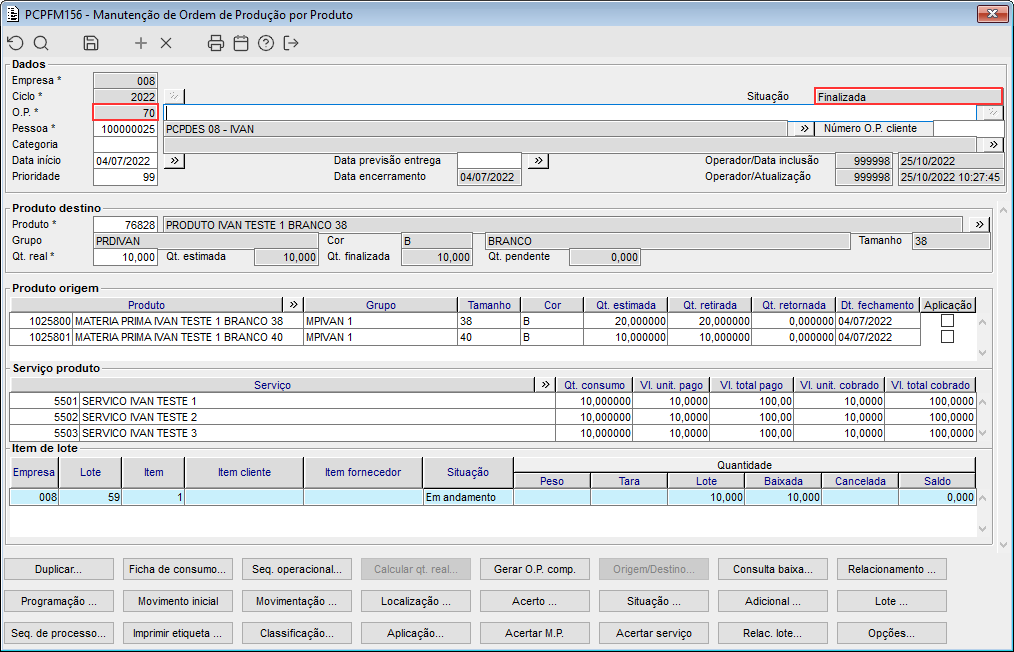Click the Qt. real input field
Image resolution: width=1014 pixels, height=652 pixels.
[125, 257]
